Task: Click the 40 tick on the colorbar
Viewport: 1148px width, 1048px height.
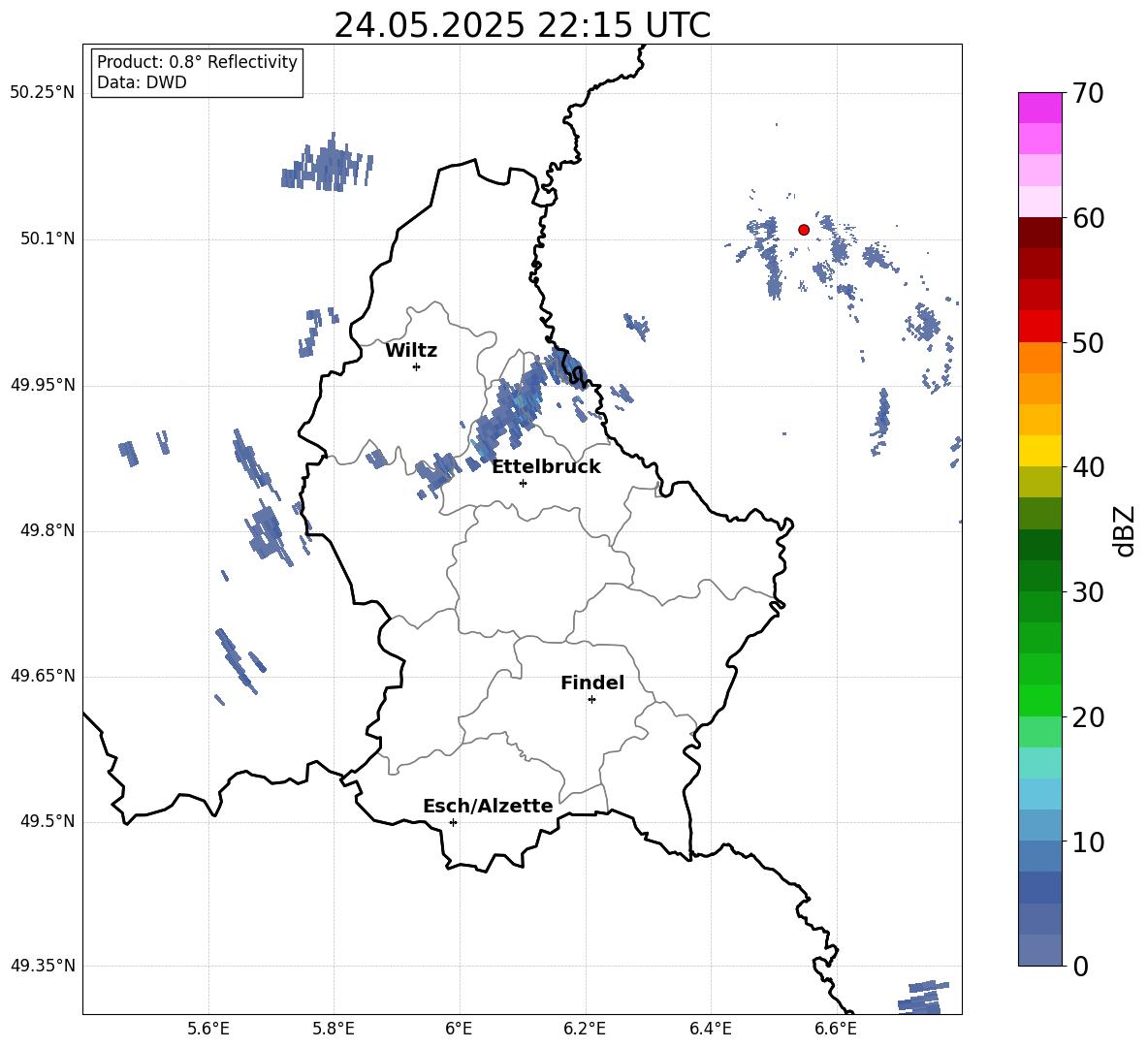Action: coord(1088,467)
